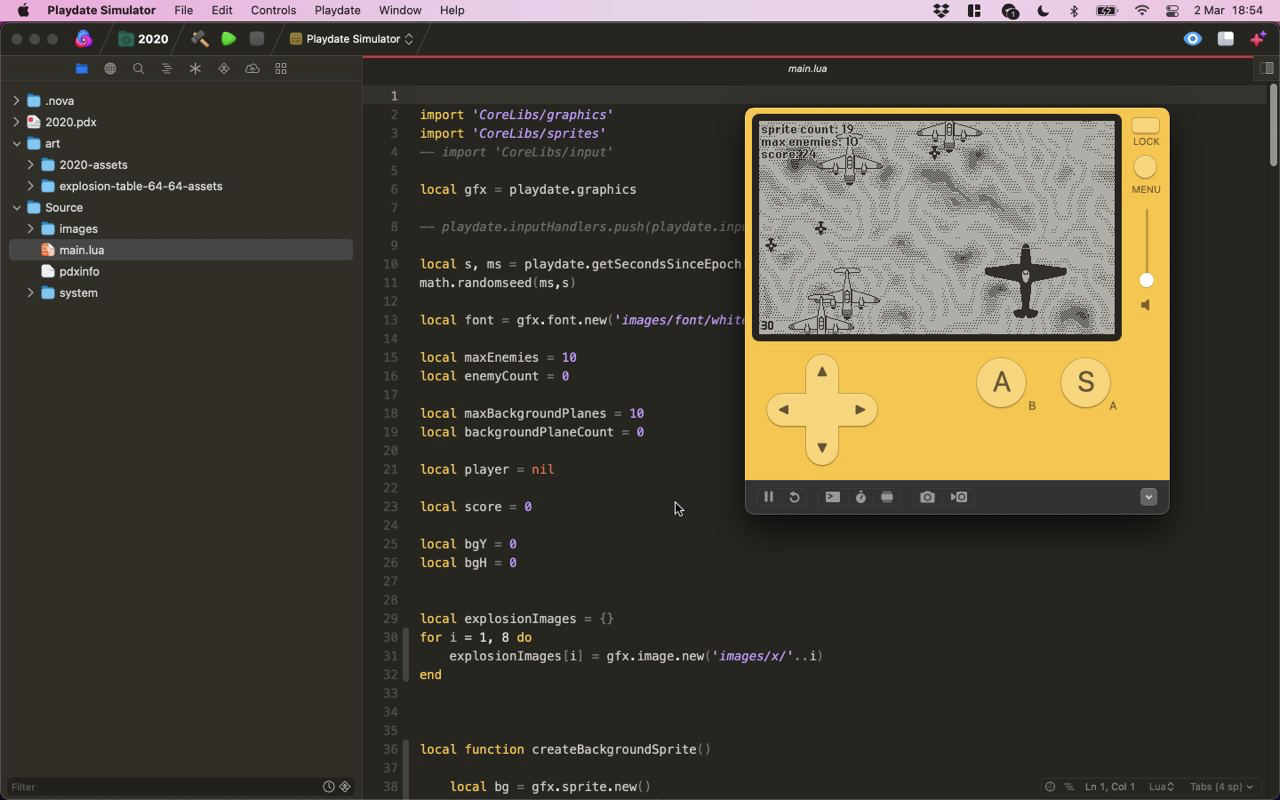The width and height of the screenshot is (1280, 800).
Task: Start screen recording with the simulator video icon
Action: pos(959,497)
